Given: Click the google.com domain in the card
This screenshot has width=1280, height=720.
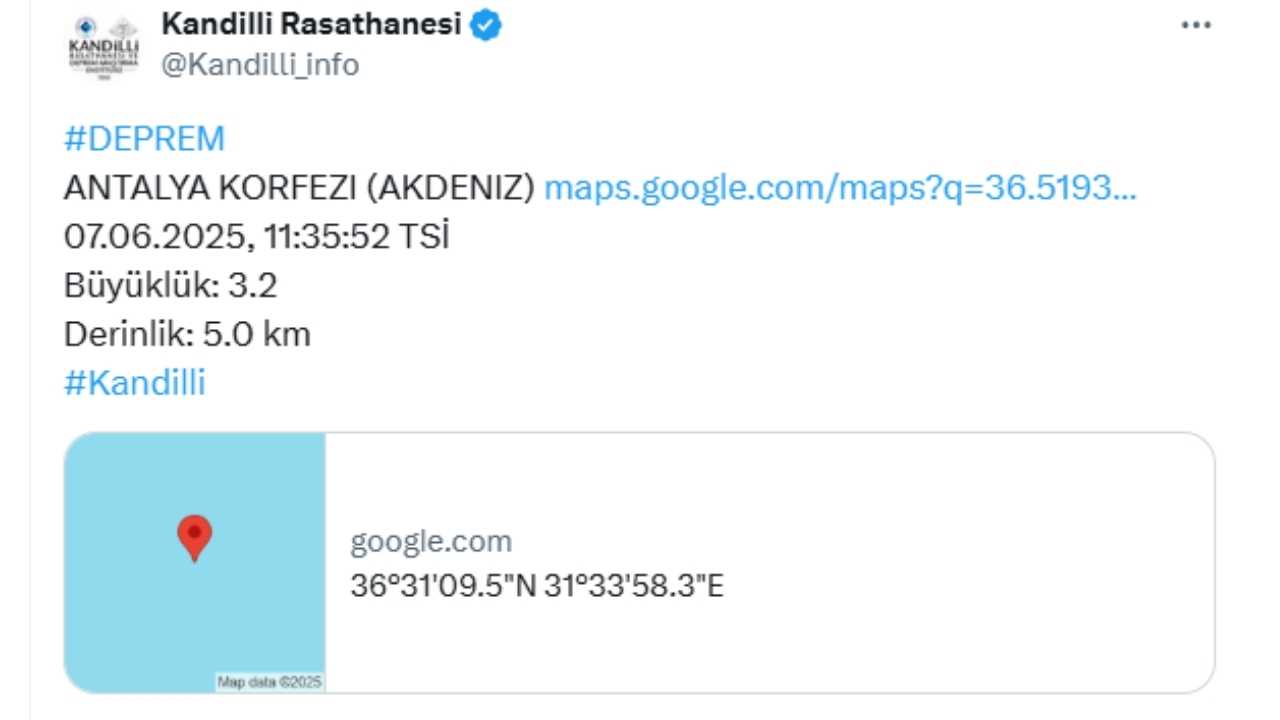Looking at the screenshot, I should tap(430, 542).
